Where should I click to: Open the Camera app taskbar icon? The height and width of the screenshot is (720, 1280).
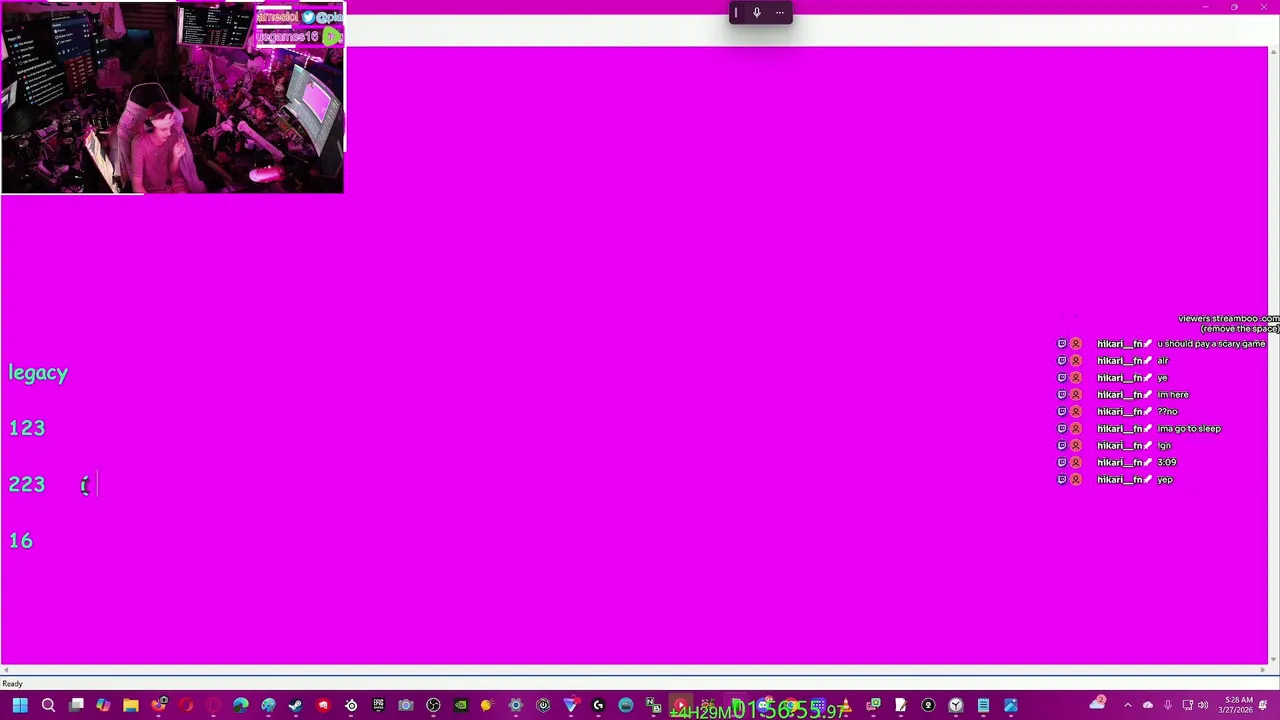click(405, 706)
